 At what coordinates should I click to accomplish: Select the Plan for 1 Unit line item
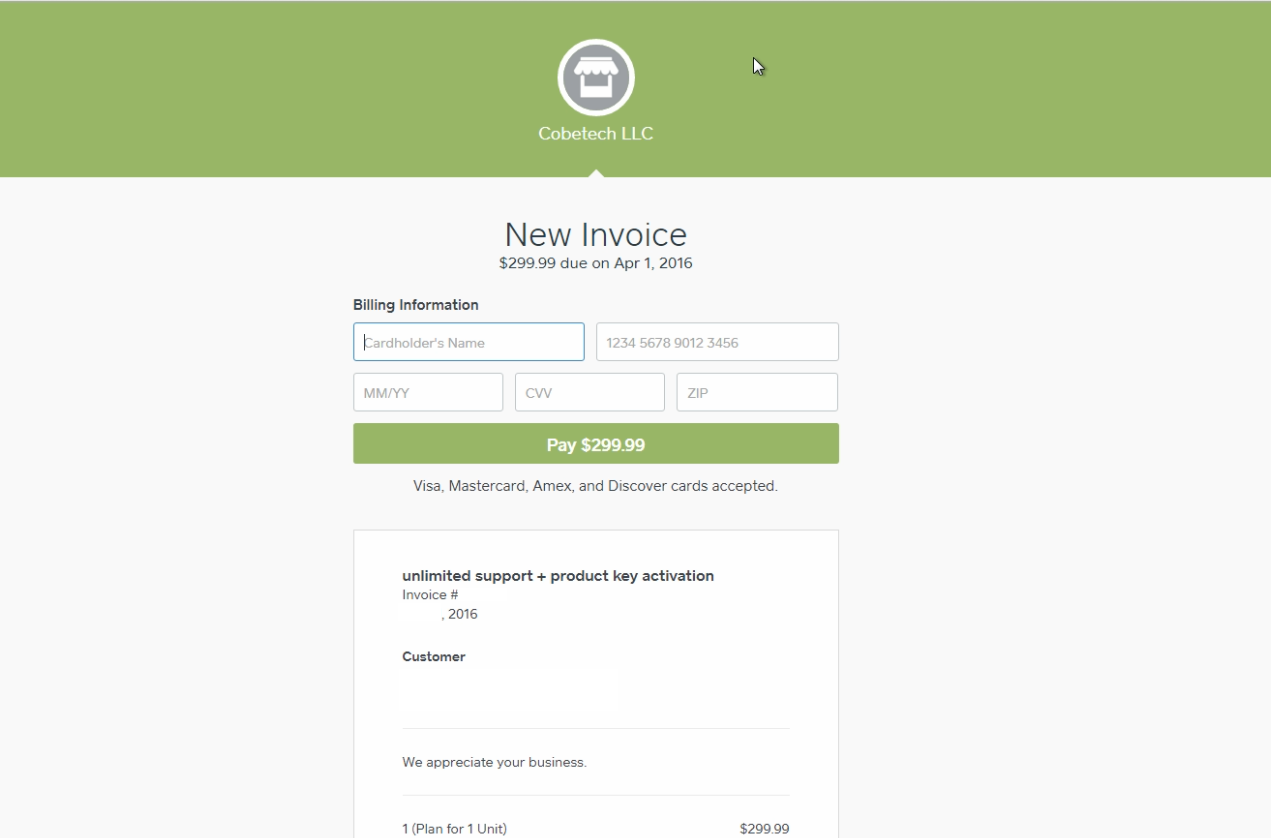(454, 829)
